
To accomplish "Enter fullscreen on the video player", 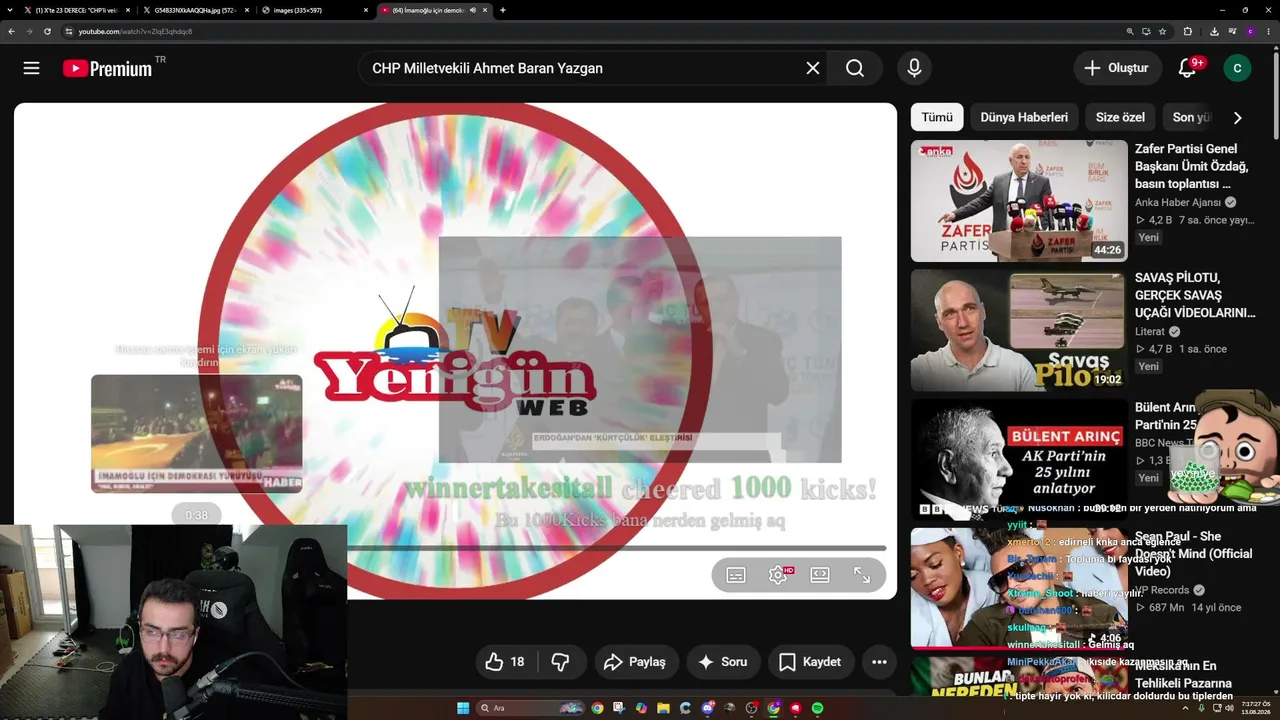I will [862, 575].
